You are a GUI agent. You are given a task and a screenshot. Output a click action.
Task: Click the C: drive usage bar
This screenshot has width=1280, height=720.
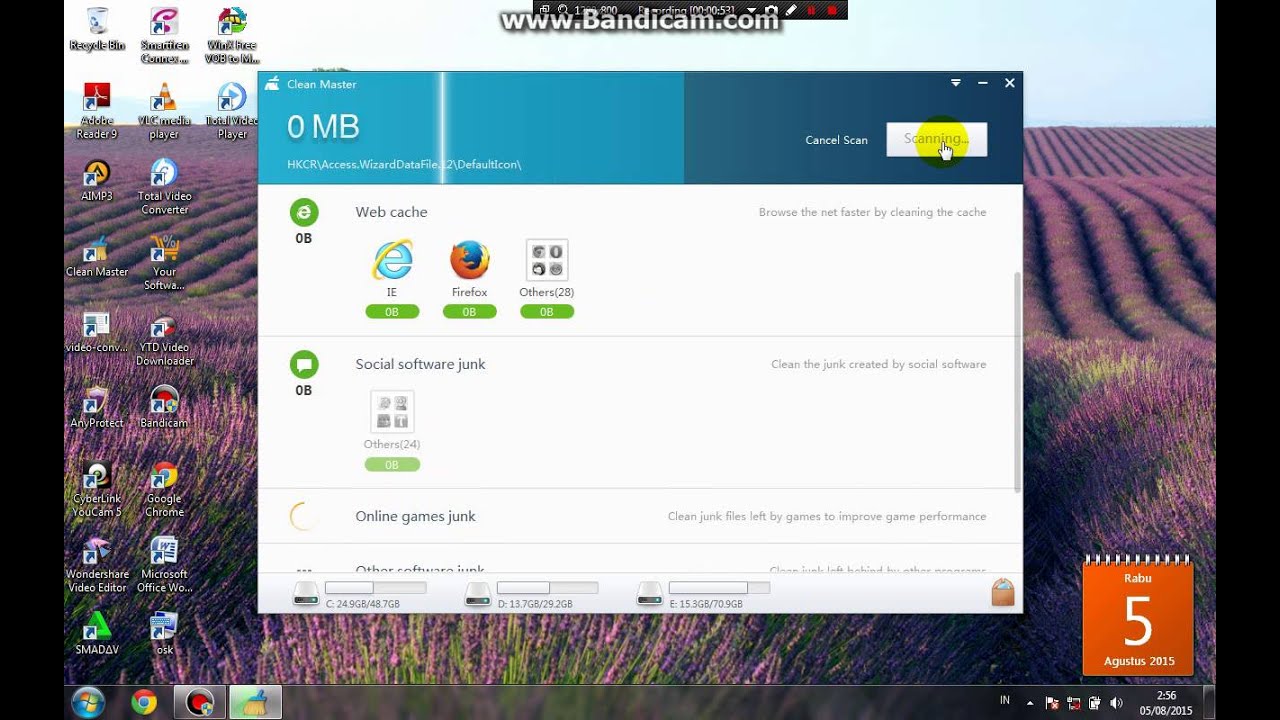(x=375, y=588)
